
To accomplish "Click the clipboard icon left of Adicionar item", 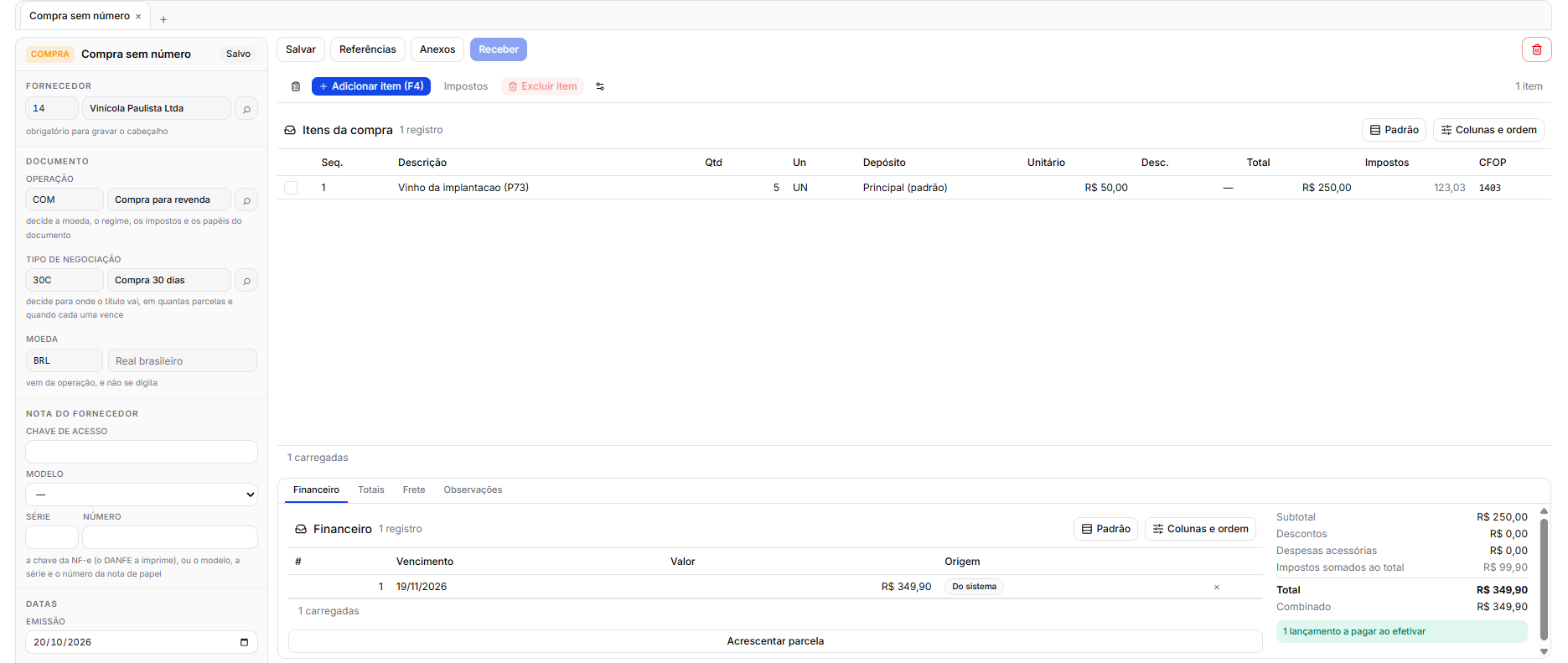I will click(296, 87).
